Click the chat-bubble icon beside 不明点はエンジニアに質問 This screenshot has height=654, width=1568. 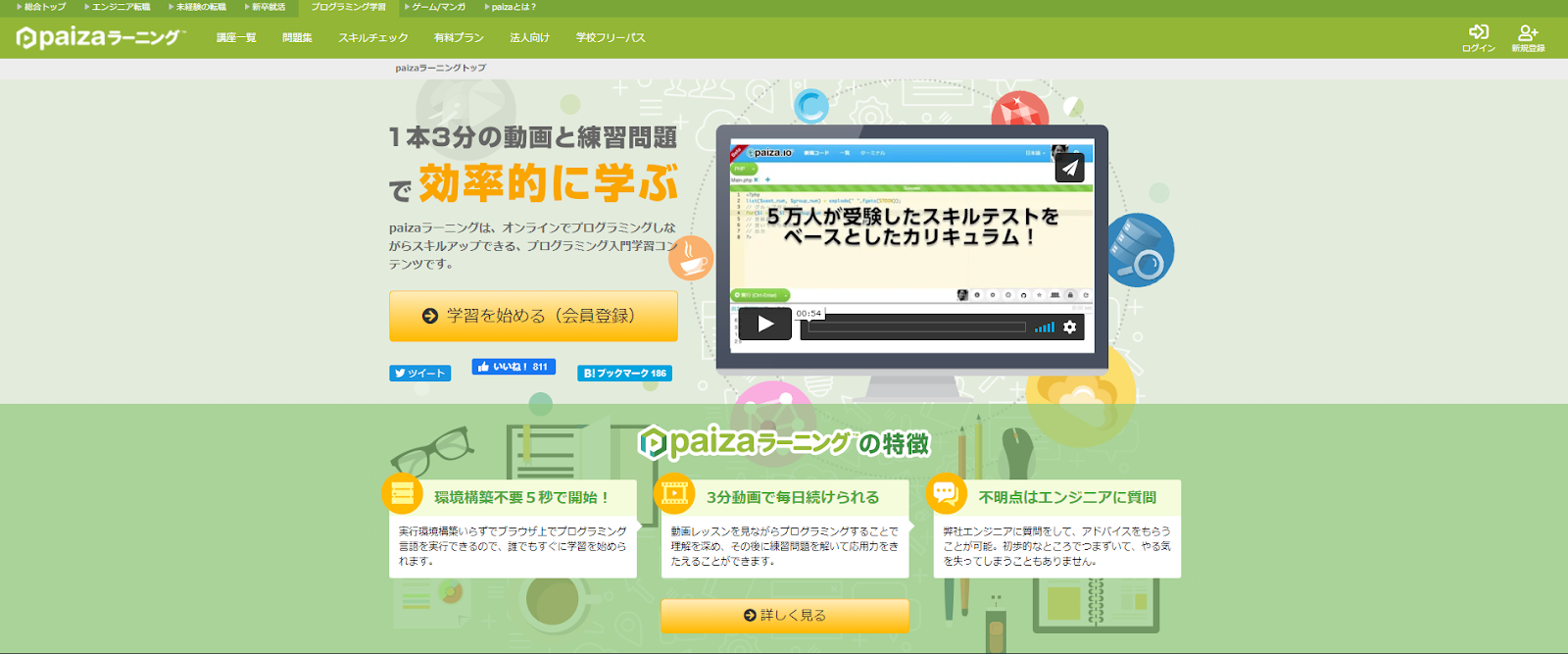(946, 493)
